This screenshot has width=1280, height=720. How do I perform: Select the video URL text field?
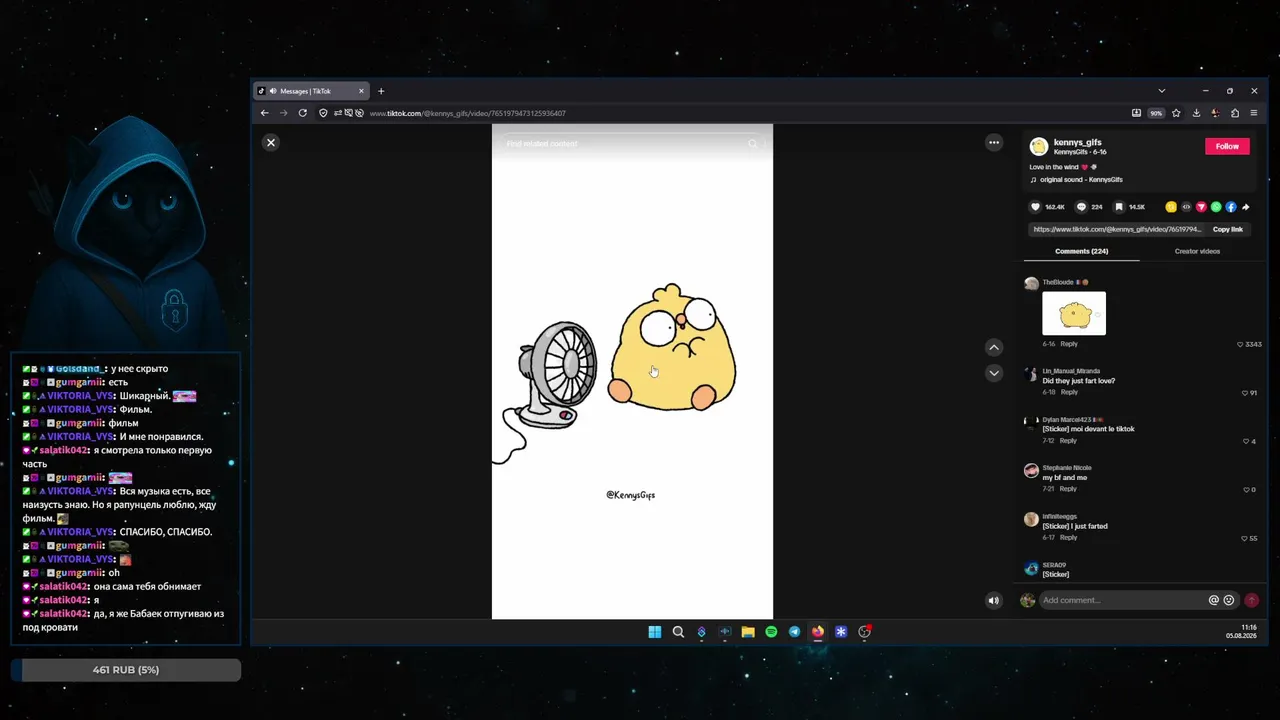pyautogui.click(x=1117, y=229)
